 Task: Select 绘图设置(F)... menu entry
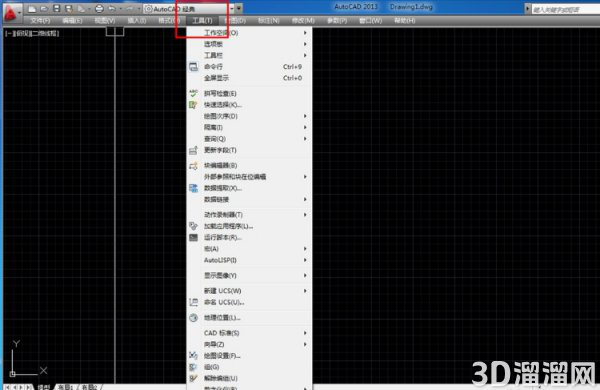tap(249, 356)
